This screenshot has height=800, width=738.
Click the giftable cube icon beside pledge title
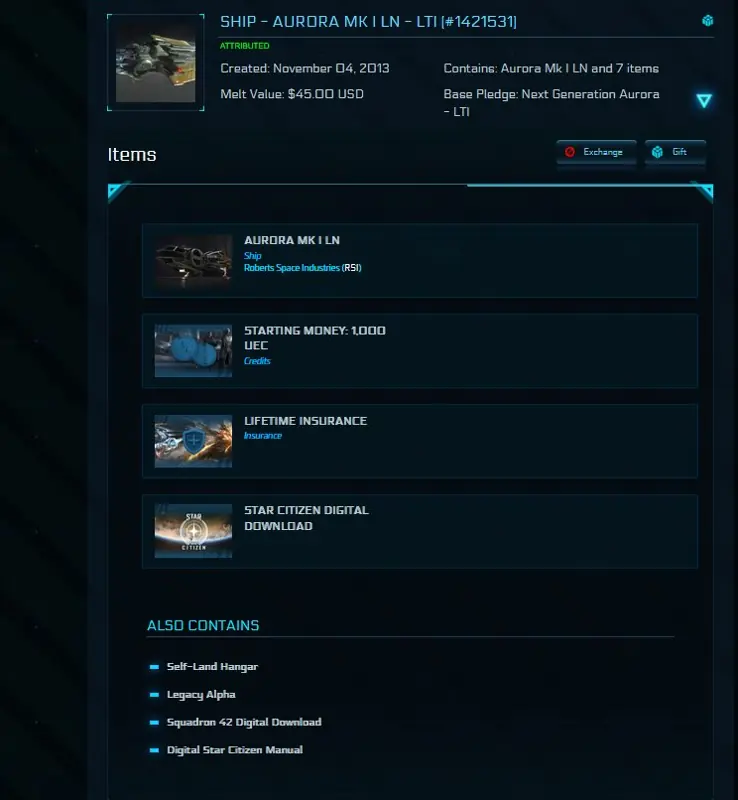click(707, 20)
